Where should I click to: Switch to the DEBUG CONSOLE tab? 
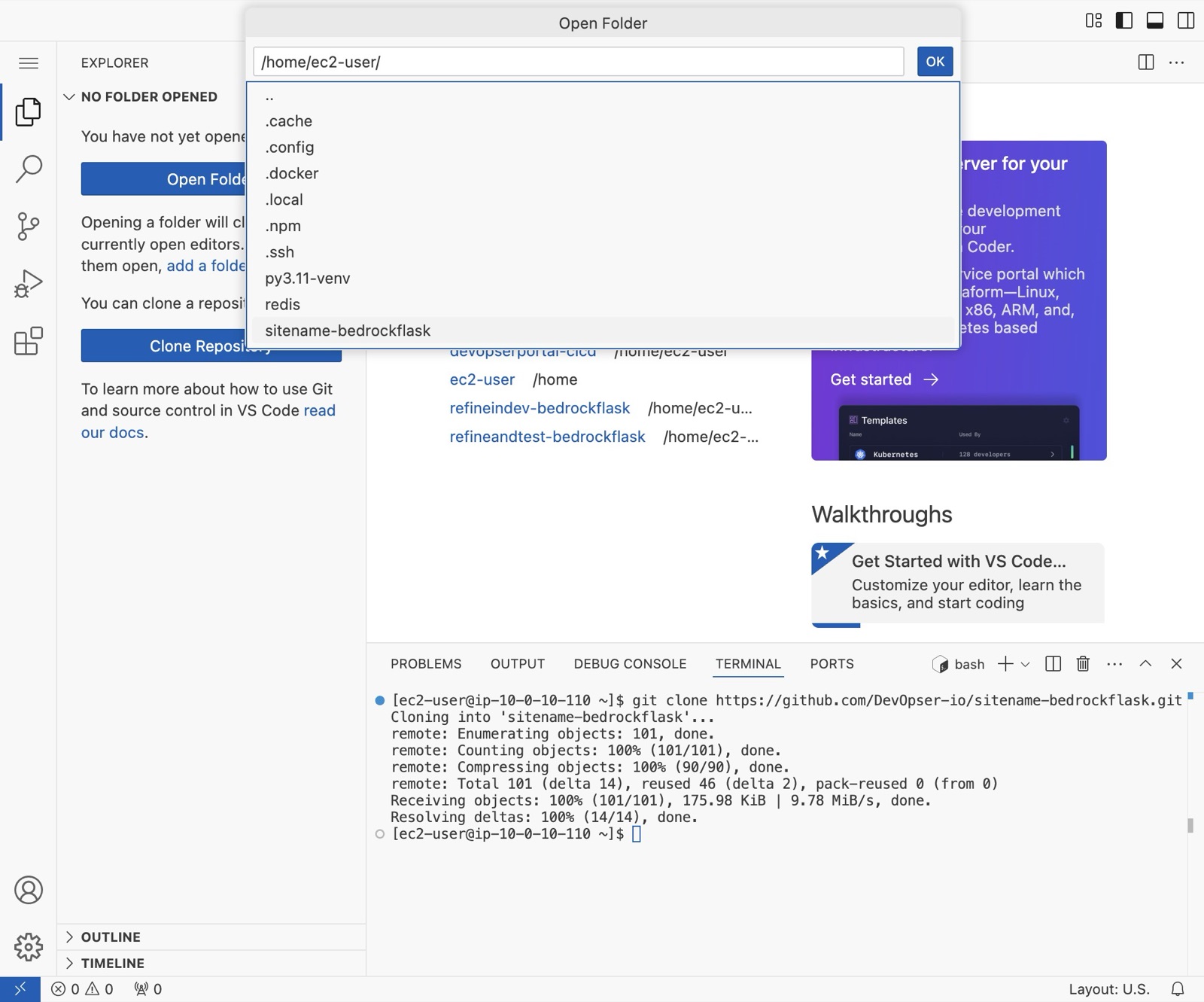pyautogui.click(x=630, y=664)
